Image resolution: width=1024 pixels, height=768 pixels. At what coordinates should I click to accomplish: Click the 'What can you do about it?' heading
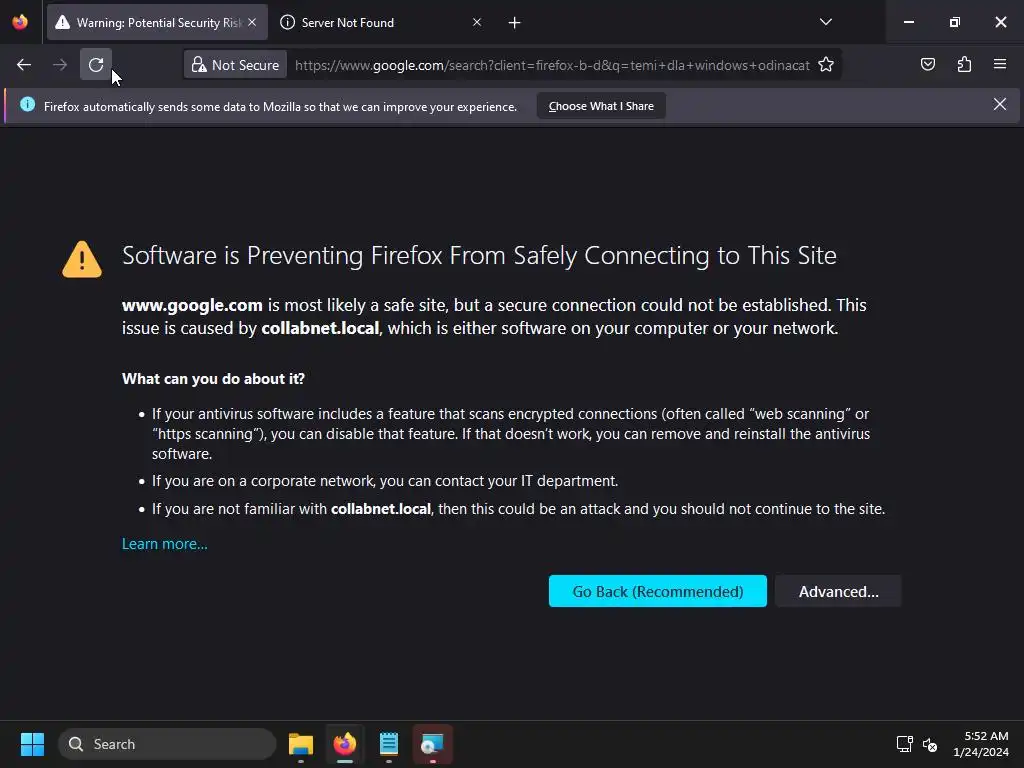point(213,379)
